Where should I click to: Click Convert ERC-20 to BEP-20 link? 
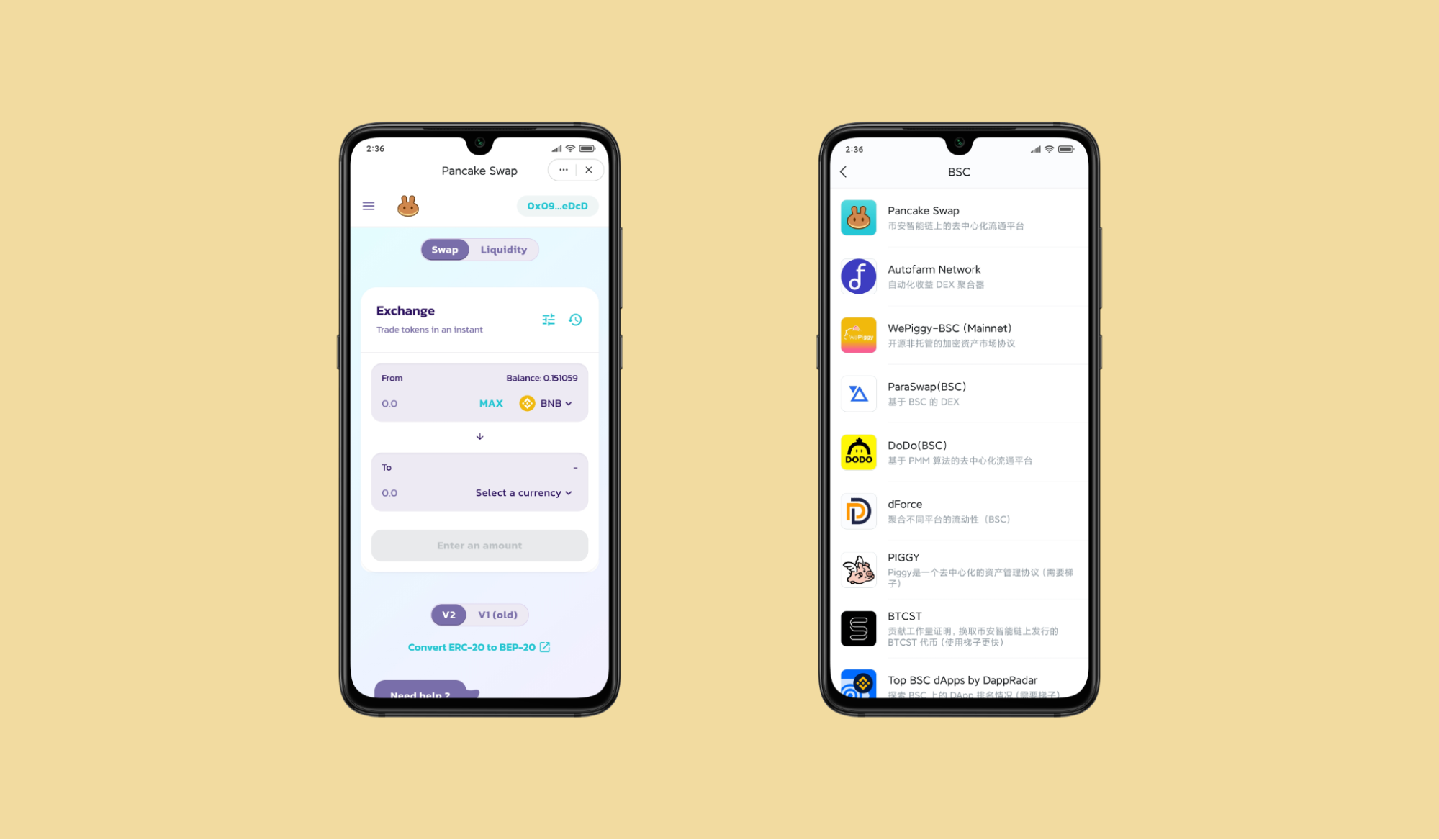[x=479, y=647]
